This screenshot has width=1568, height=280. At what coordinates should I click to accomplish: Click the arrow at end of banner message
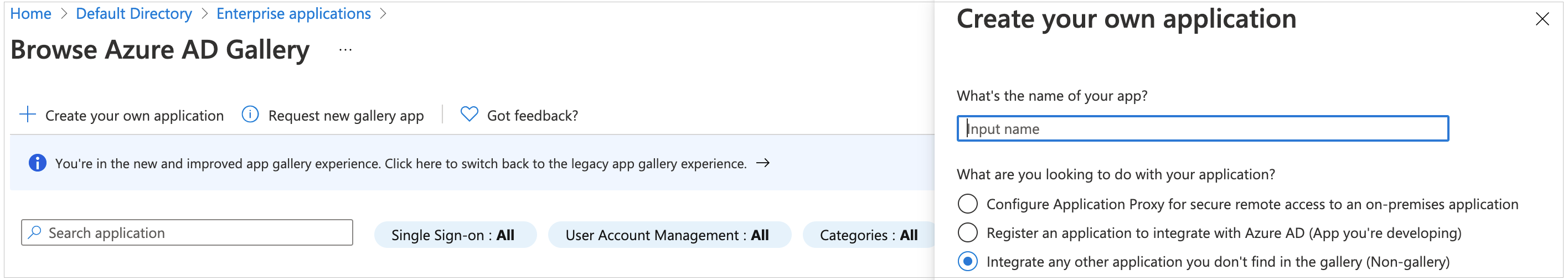pos(762,163)
